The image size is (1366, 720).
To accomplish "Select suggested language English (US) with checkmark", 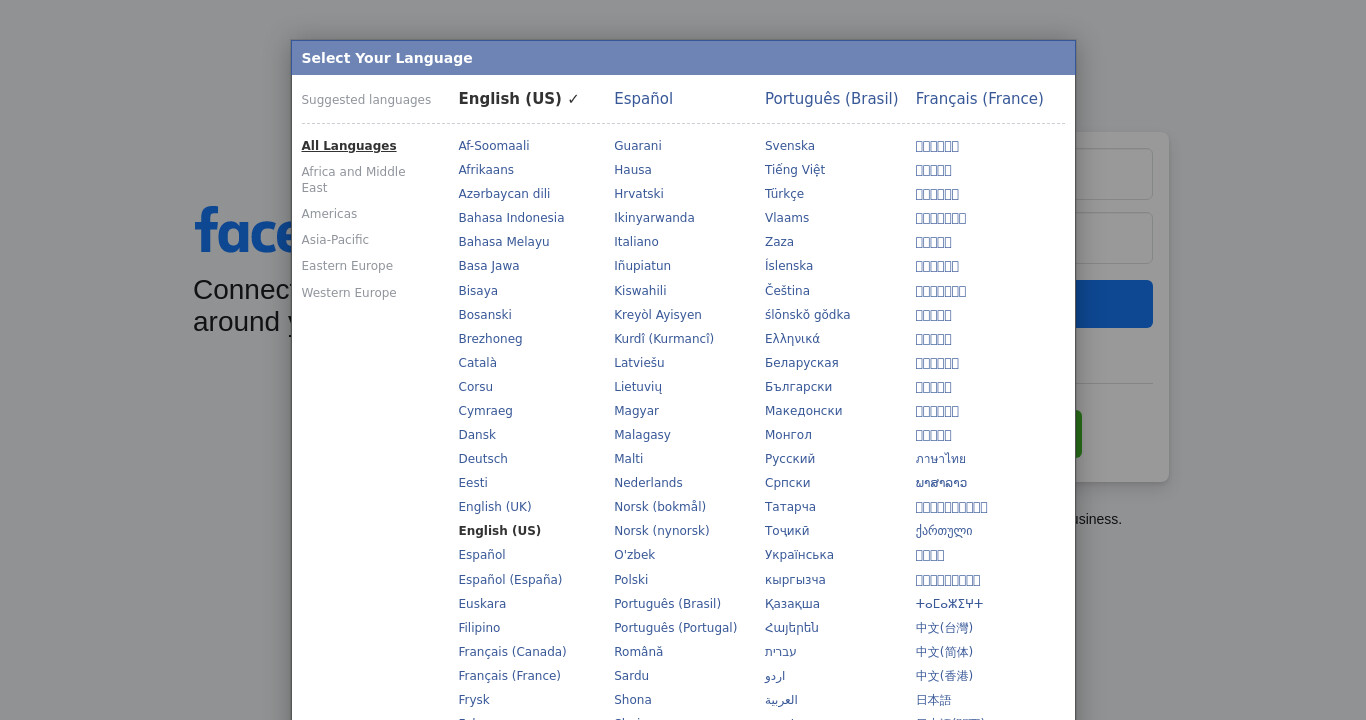I will pos(518,99).
